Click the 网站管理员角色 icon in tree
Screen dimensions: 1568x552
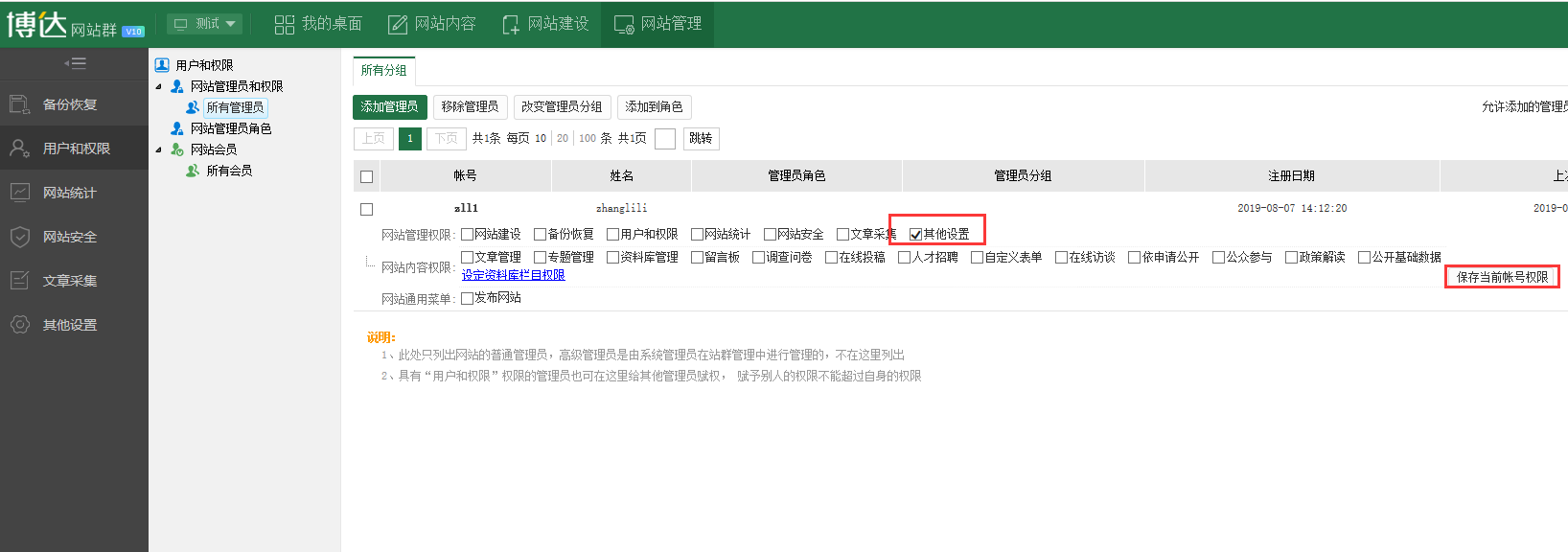click(177, 128)
